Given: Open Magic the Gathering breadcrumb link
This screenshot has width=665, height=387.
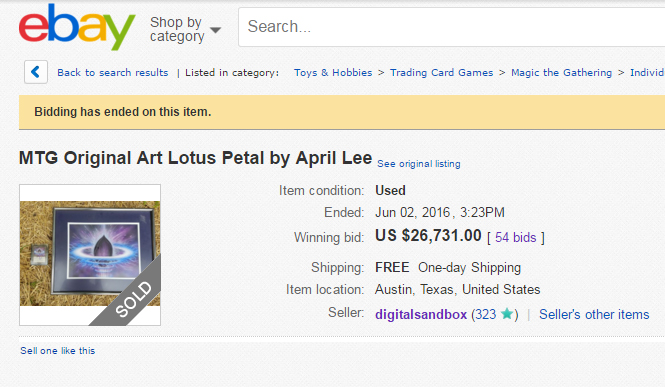Looking at the screenshot, I should pos(562,72).
